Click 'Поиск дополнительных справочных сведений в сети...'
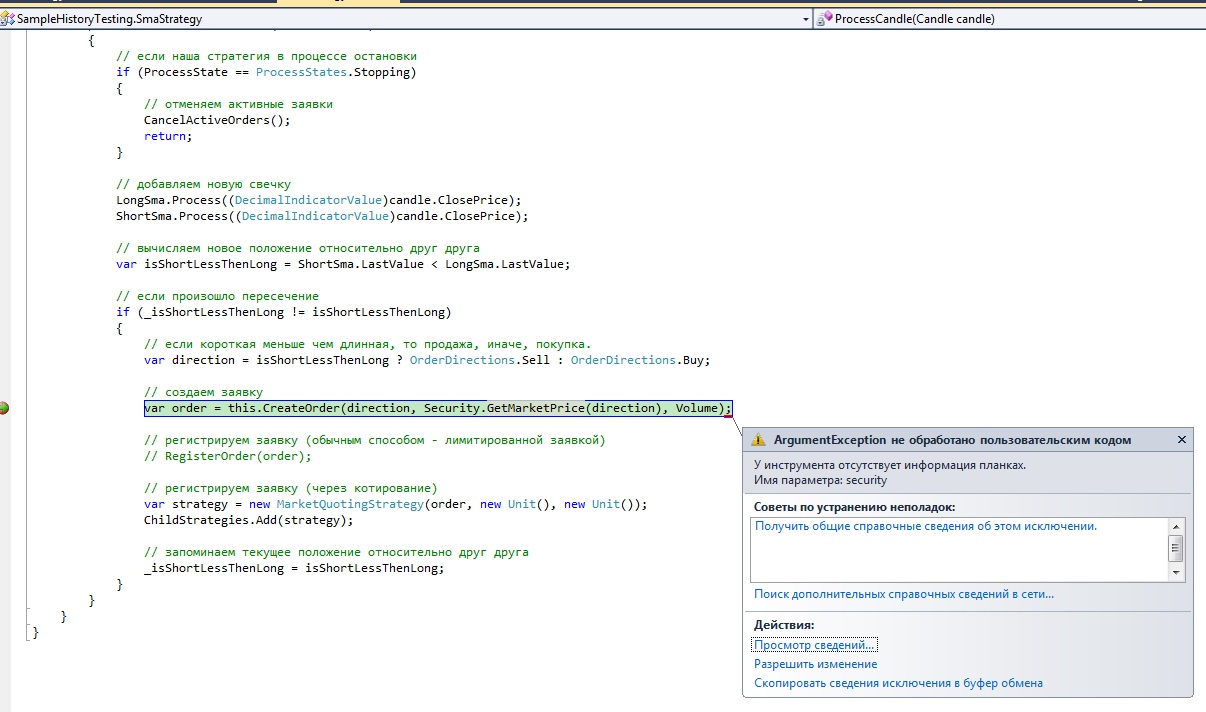This screenshot has height=712, width=1206. pos(903,594)
